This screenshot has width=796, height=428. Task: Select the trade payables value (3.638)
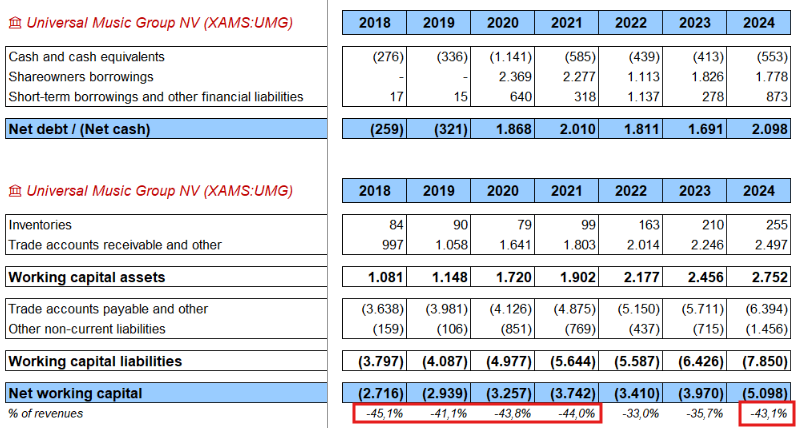click(383, 309)
